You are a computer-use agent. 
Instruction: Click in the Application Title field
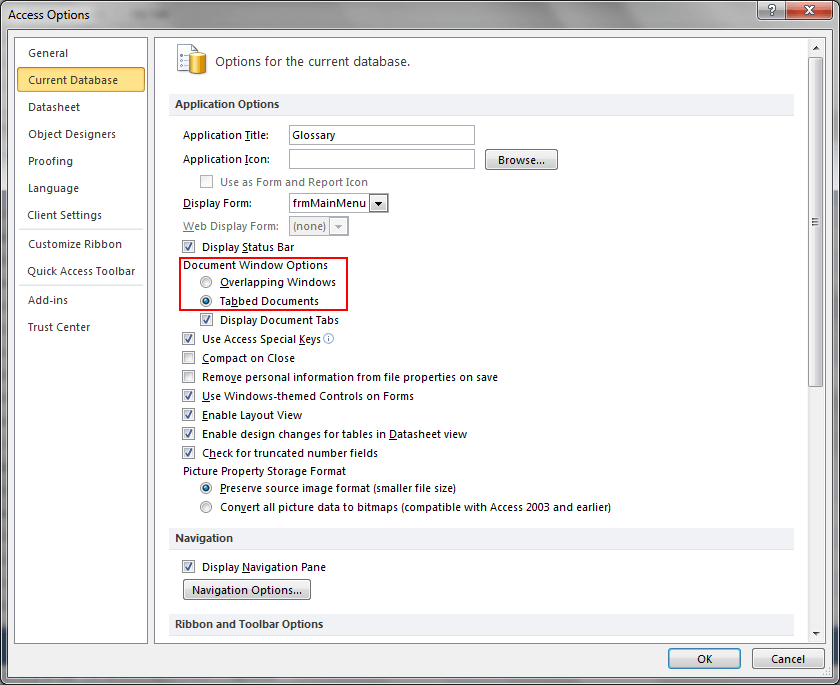click(x=381, y=135)
